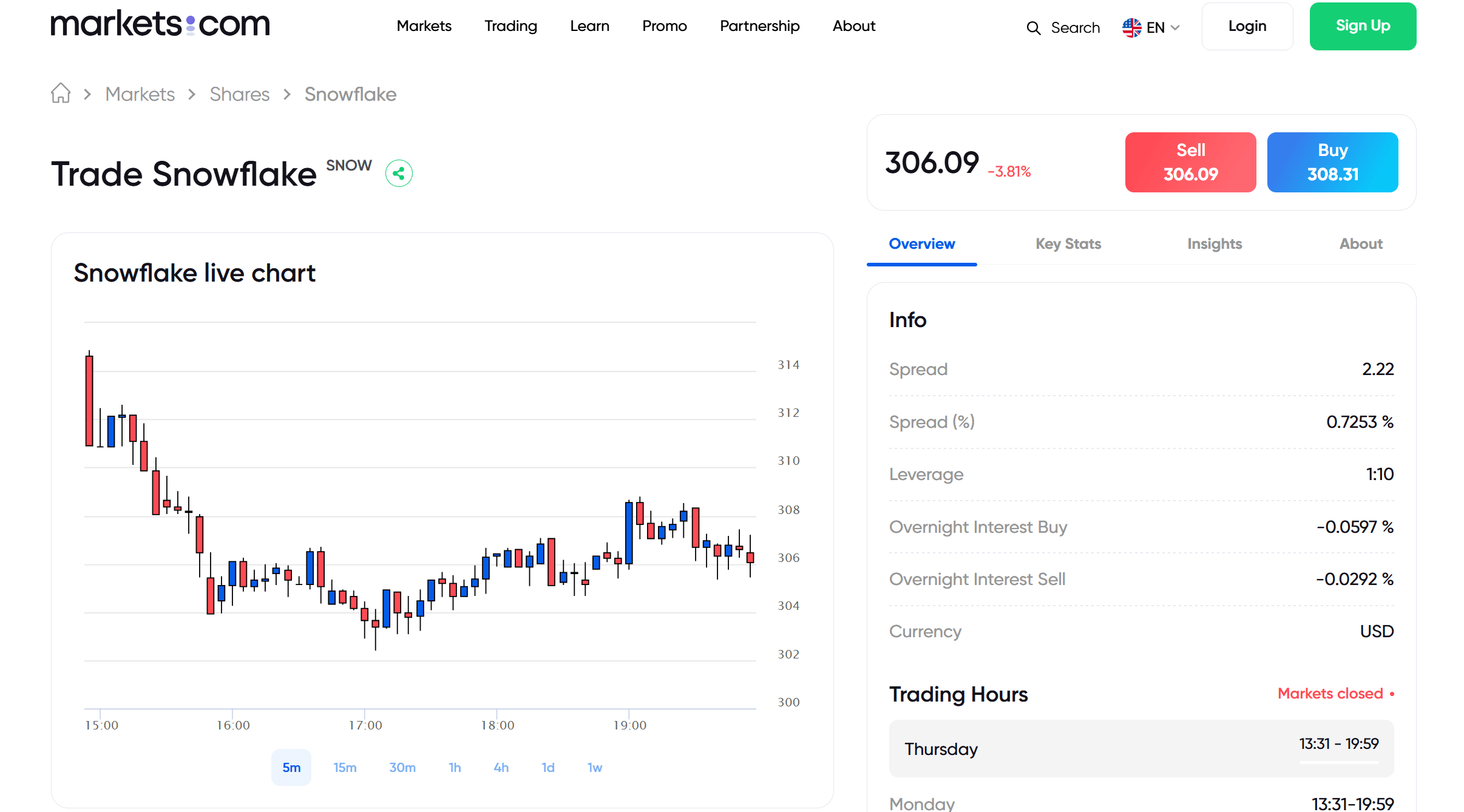1464x812 pixels.
Task: Click the markets.com logo
Action: (x=160, y=24)
